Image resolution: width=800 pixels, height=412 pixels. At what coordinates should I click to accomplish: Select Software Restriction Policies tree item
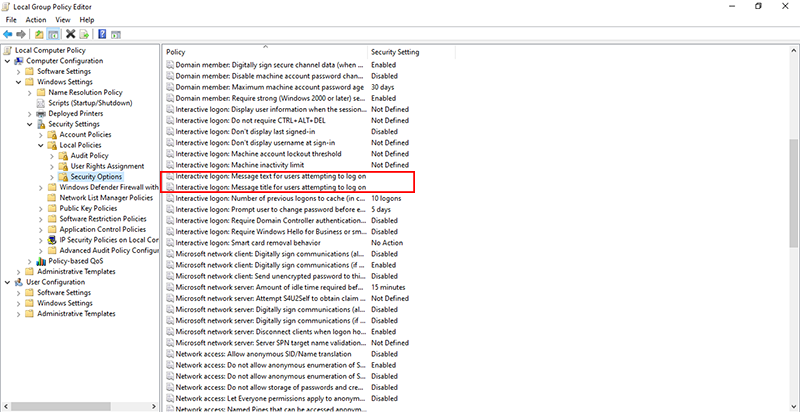click(103, 219)
